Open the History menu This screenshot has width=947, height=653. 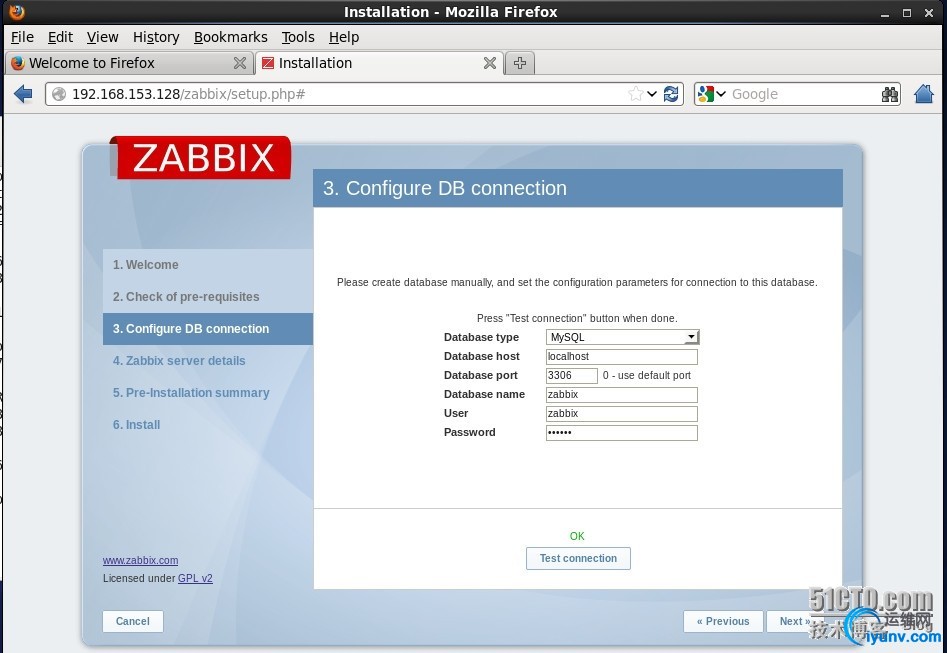[x=156, y=37]
